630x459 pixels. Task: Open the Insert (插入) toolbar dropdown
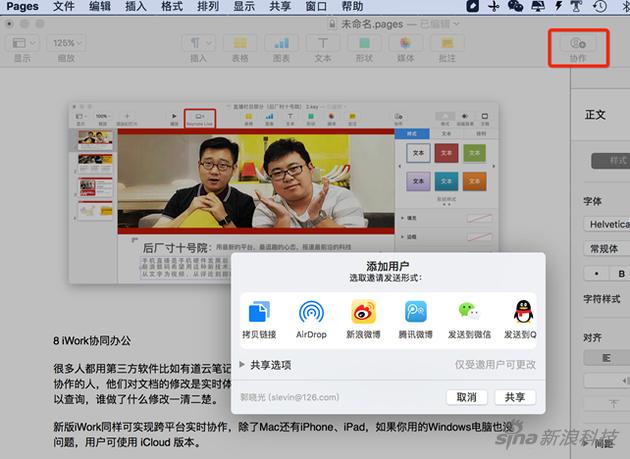198,43
